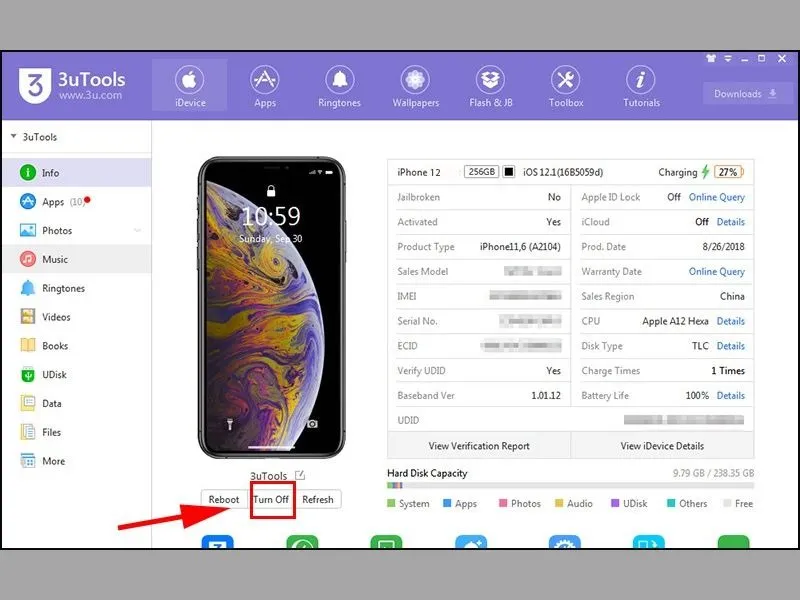Click Online Query for Apple ID Lock
Image resolution: width=800 pixels, height=600 pixels.
[716, 197]
